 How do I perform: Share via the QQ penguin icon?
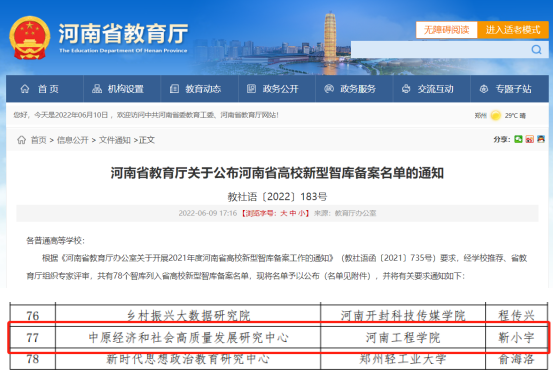(x=541, y=139)
